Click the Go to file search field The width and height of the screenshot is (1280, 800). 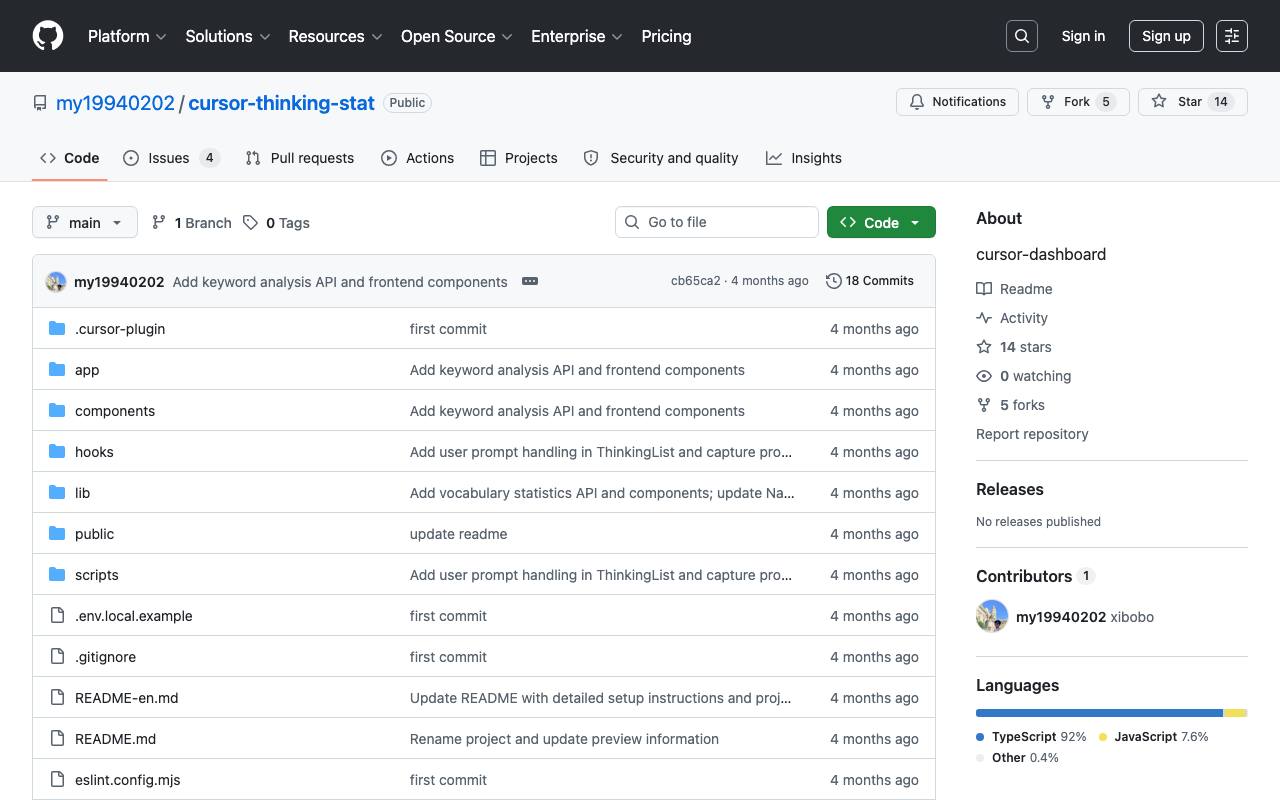coord(717,222)
